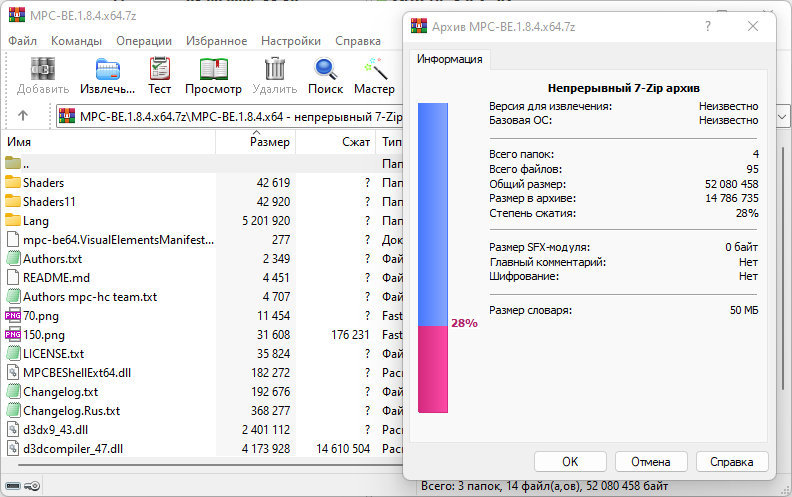Select the Shaders folder icon
This screenshot has height=497, width=792.
point(13,182)
